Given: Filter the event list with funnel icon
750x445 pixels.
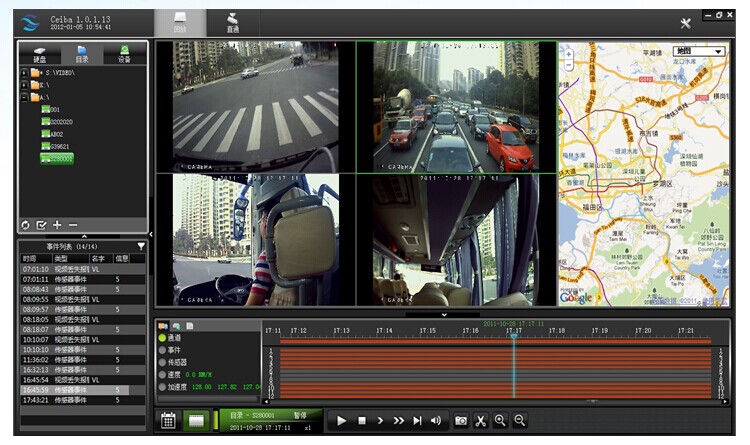Looking at the screenshot, I should pos(141,246).
